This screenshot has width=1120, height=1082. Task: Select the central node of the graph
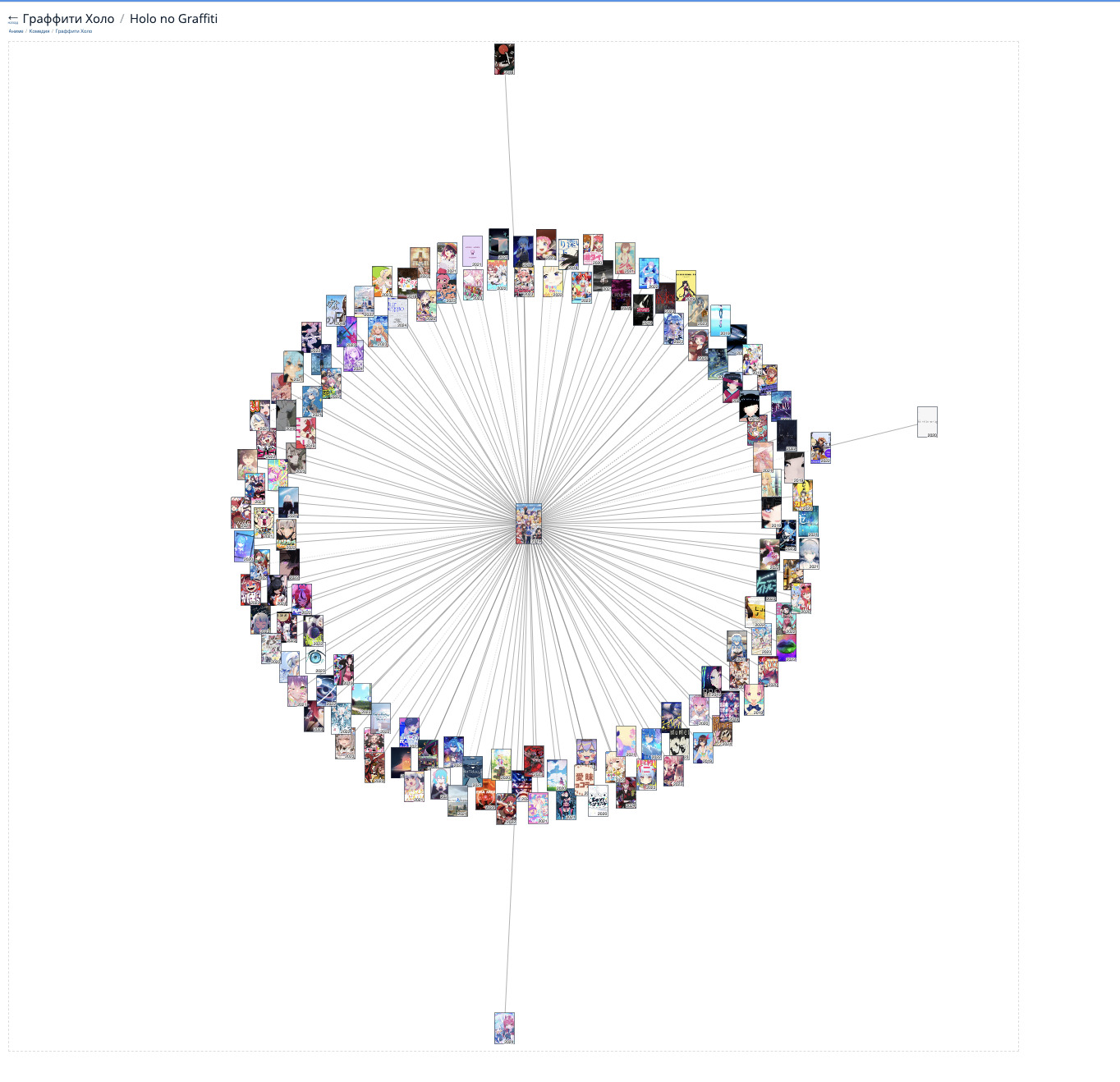coord(529,524)
